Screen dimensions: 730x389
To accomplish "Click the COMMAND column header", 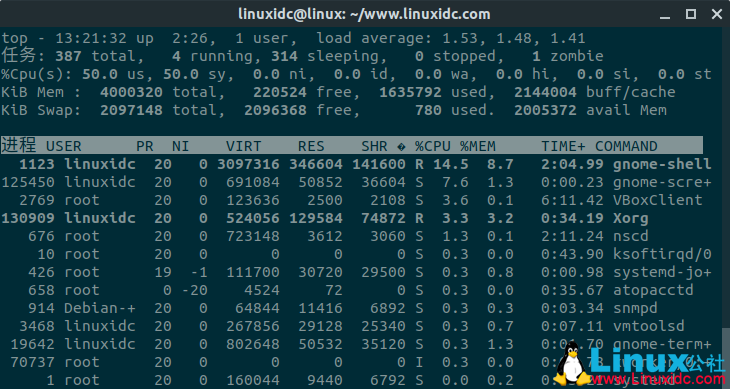I will click(626, 146).
